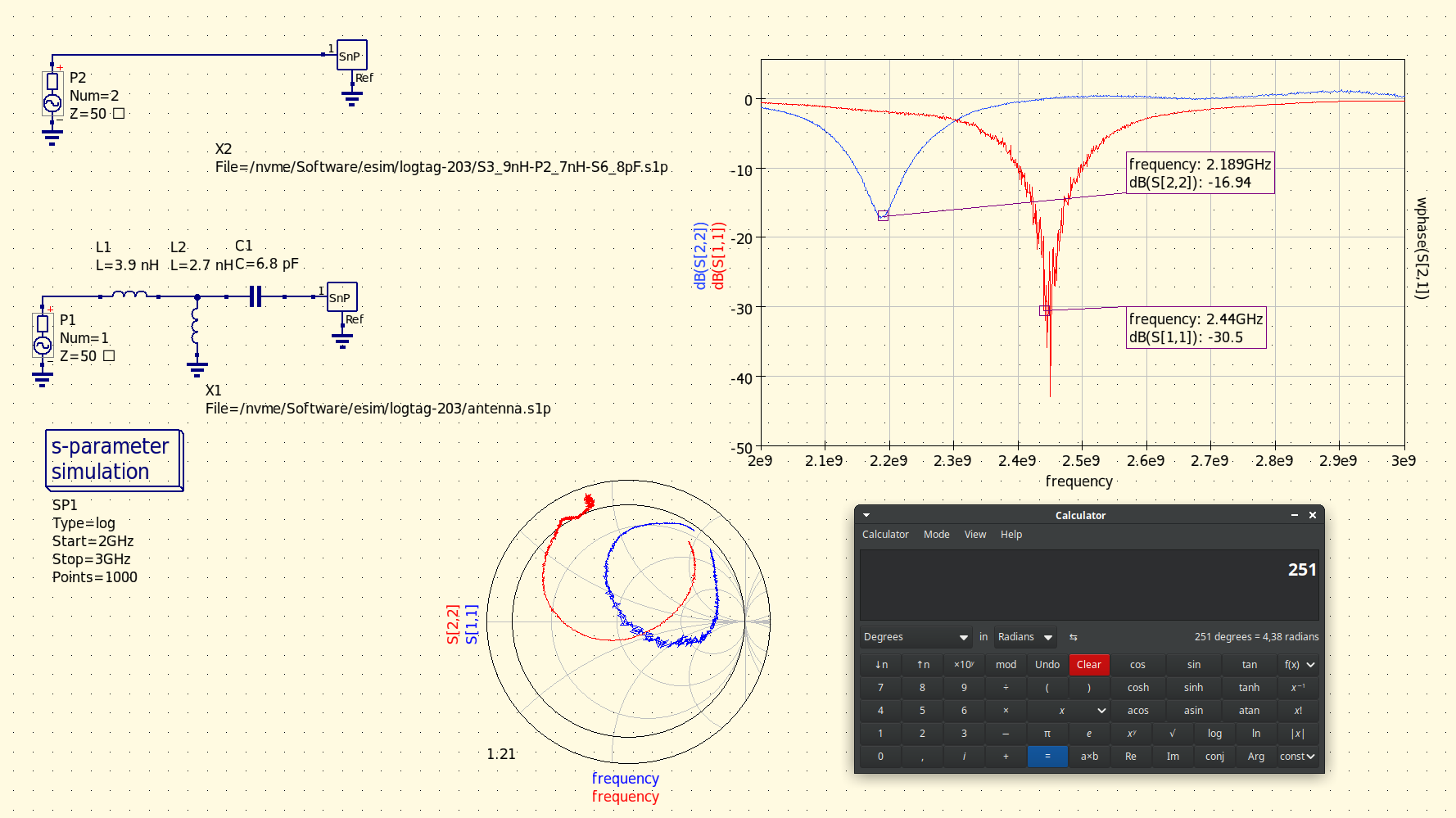Screen dimensions: 1456x818
Task: Click the Undo button
Action: 1047,665
